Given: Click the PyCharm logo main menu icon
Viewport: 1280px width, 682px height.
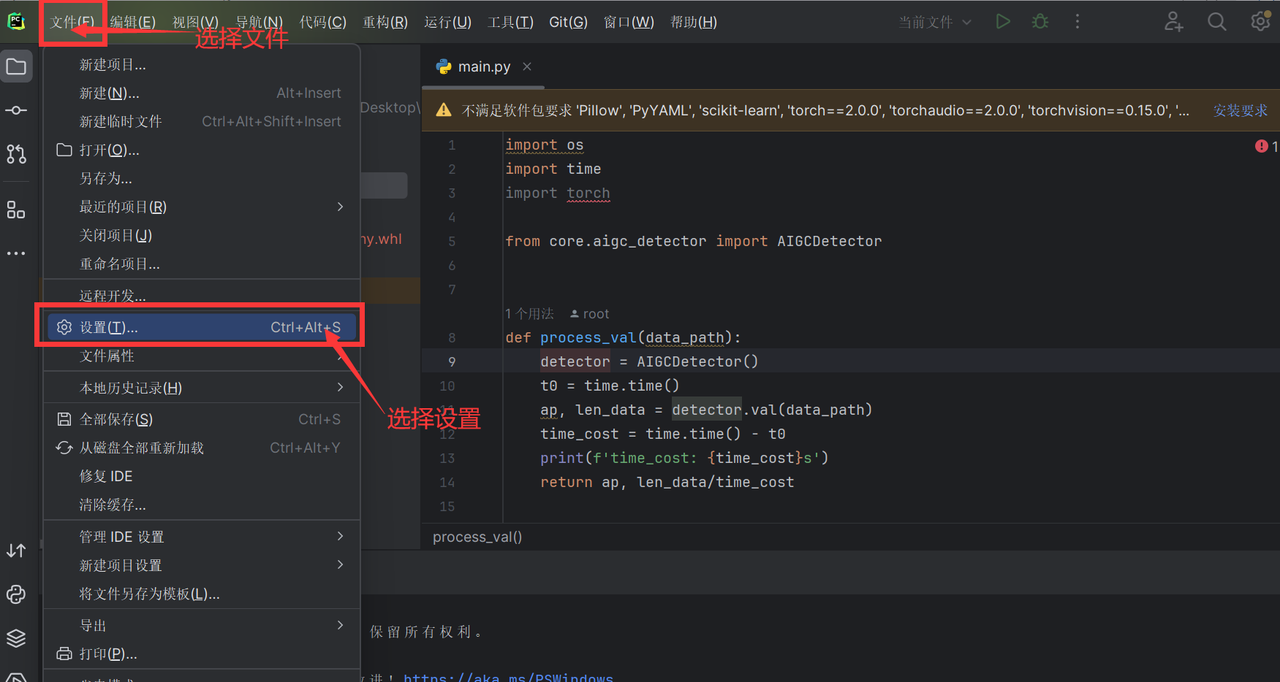Looking at the screenshot, I should tap(16, 21).
